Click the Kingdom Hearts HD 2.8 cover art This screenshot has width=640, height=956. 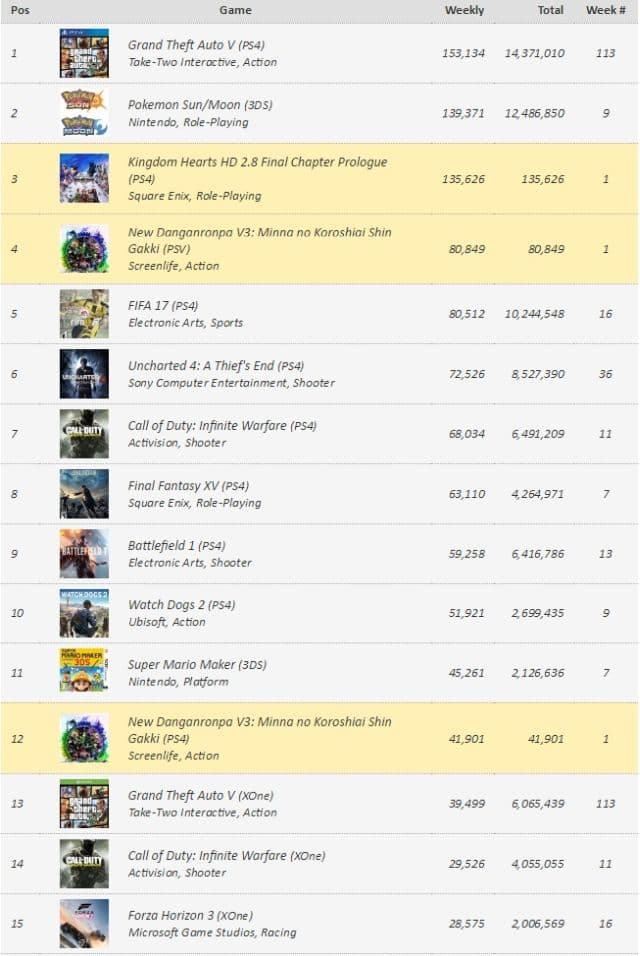84,179
